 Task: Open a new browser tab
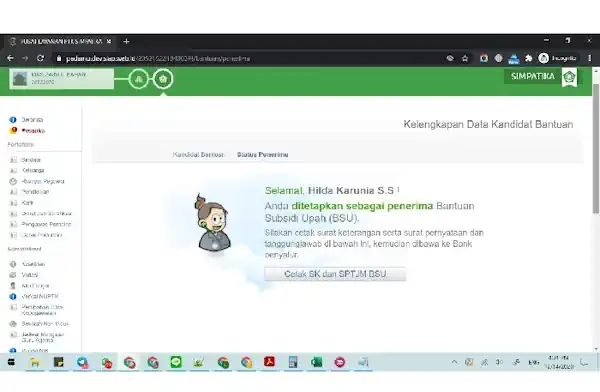click(x=126, y=41)
